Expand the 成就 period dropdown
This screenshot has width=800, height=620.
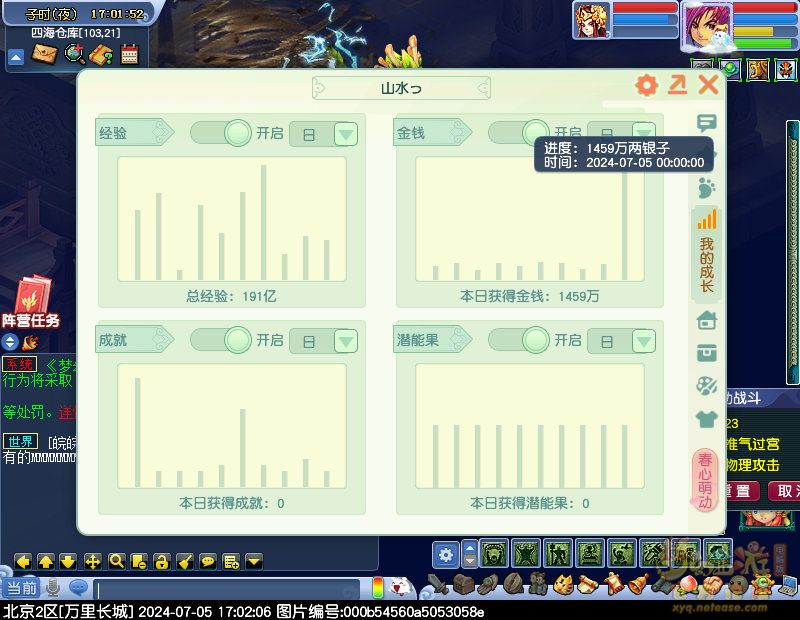(x=345, y=342)
